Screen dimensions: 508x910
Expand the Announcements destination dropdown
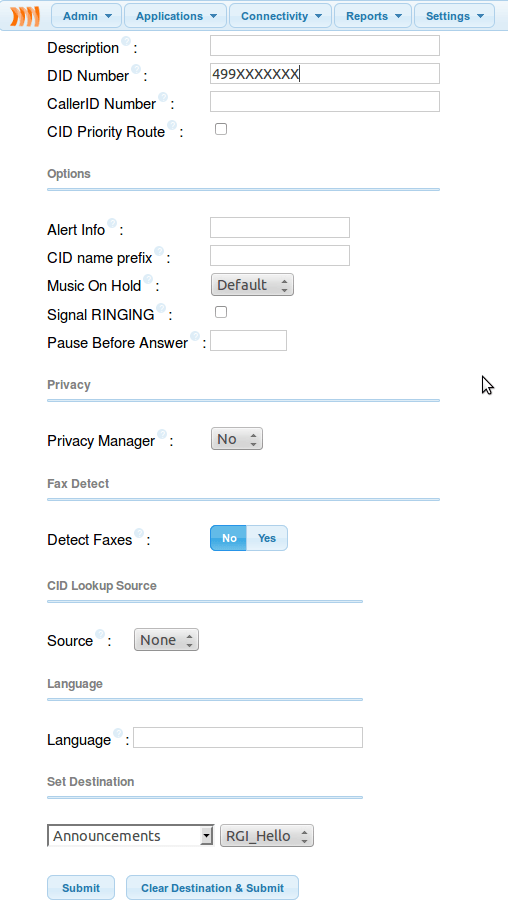coord(131,836)
